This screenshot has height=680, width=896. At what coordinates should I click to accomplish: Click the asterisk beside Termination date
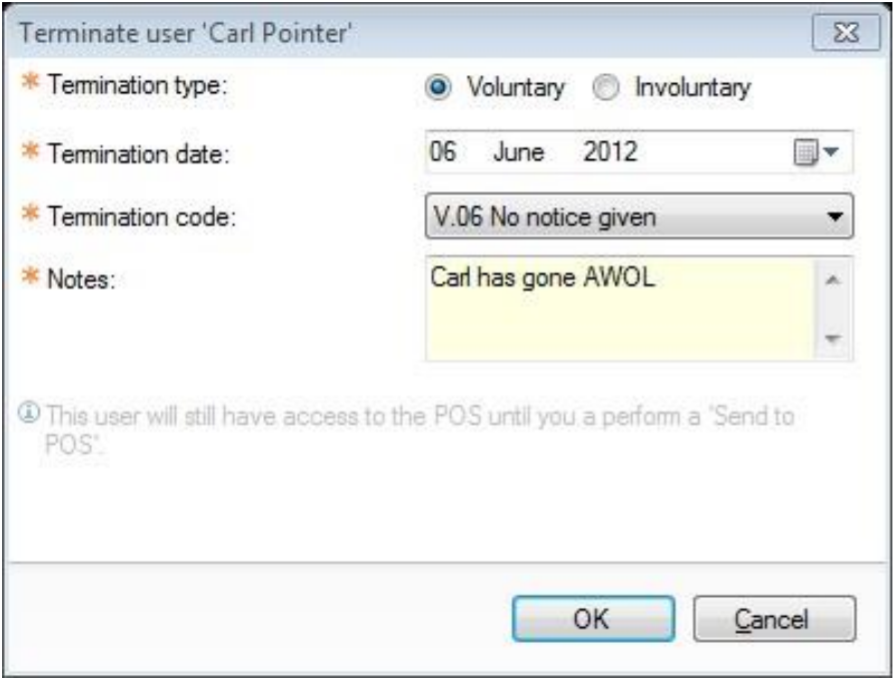click(x=30, y=151)
